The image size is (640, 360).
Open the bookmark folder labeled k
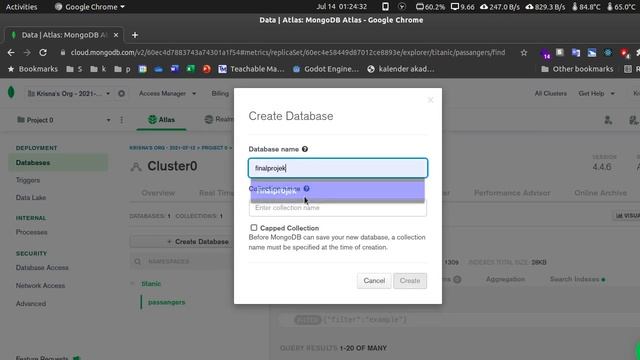(98, 69)
